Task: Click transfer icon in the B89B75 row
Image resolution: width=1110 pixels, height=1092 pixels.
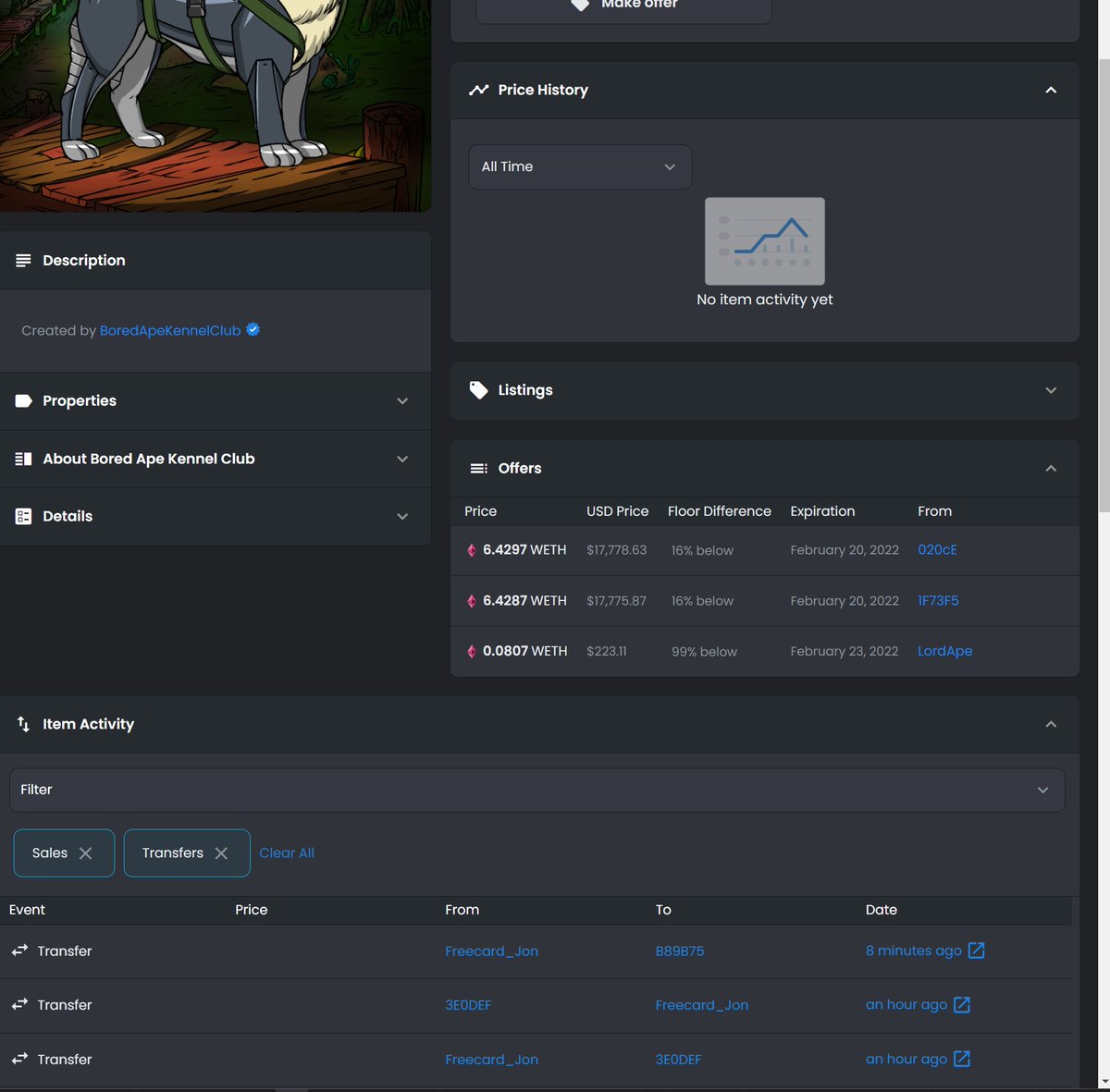Action: click(19, 951)
